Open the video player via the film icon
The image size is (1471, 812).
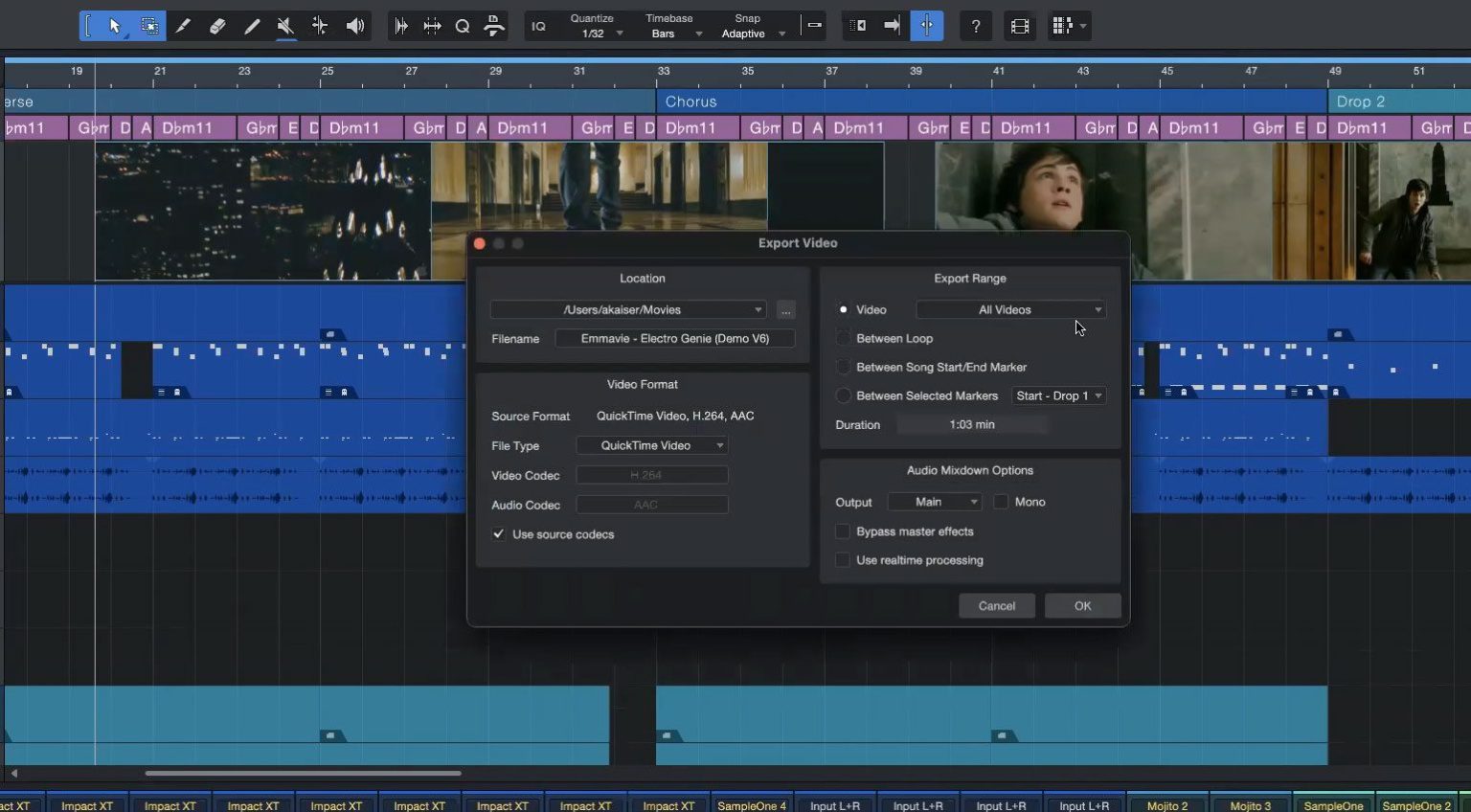[1019, 26]
